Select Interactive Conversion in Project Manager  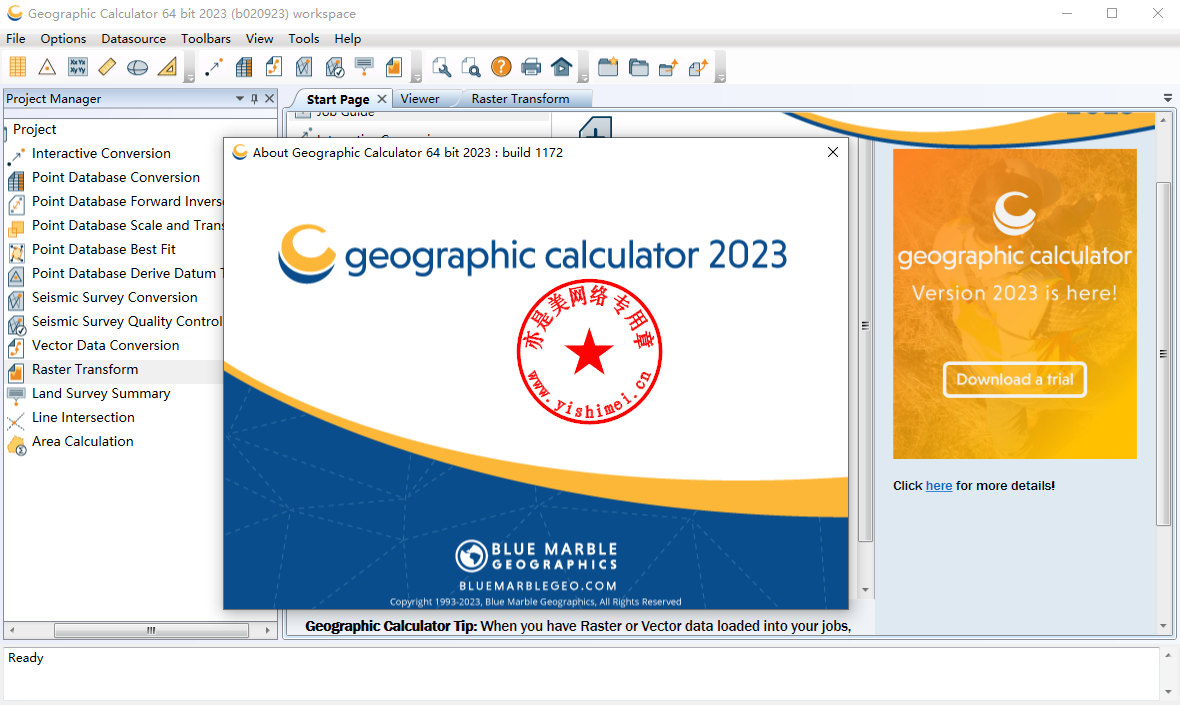tap(102, 153)
